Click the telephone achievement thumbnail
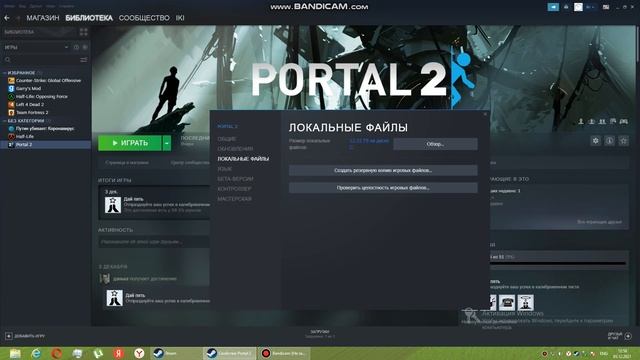The width and height of the screenshot is (640, 360). [507, 302]
